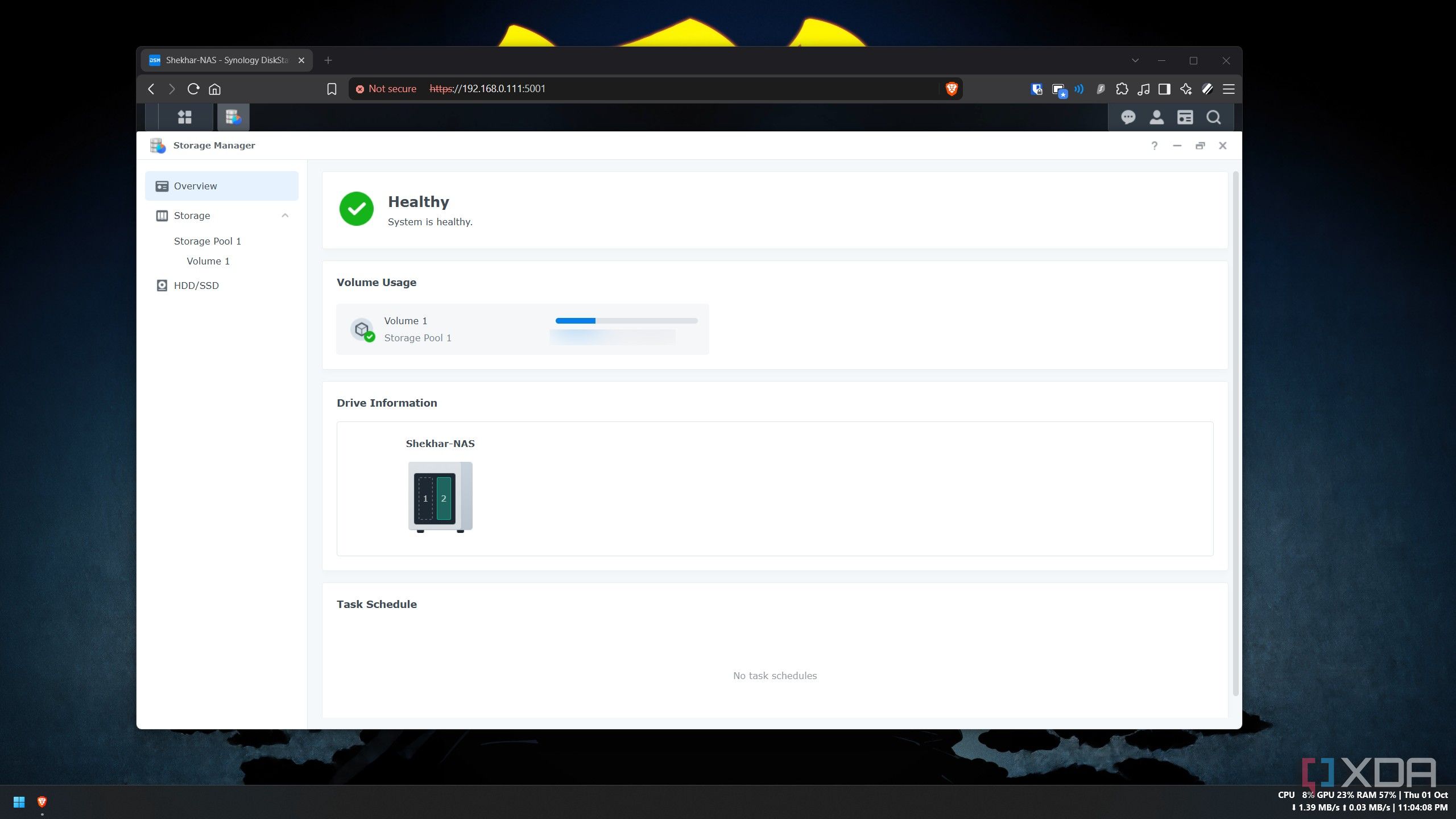1456x819 pixels.
Task: Click empty drive bay 1 in NAS image
Action: (425, 498)
